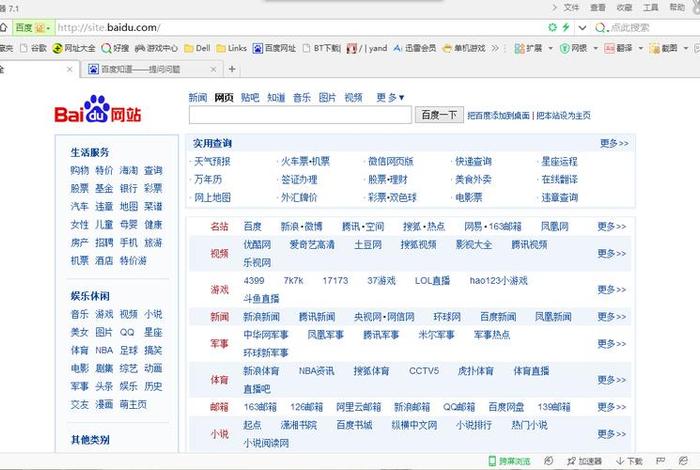Click the 百度一下 search button

pyautogui.click(x=439, y=115)
